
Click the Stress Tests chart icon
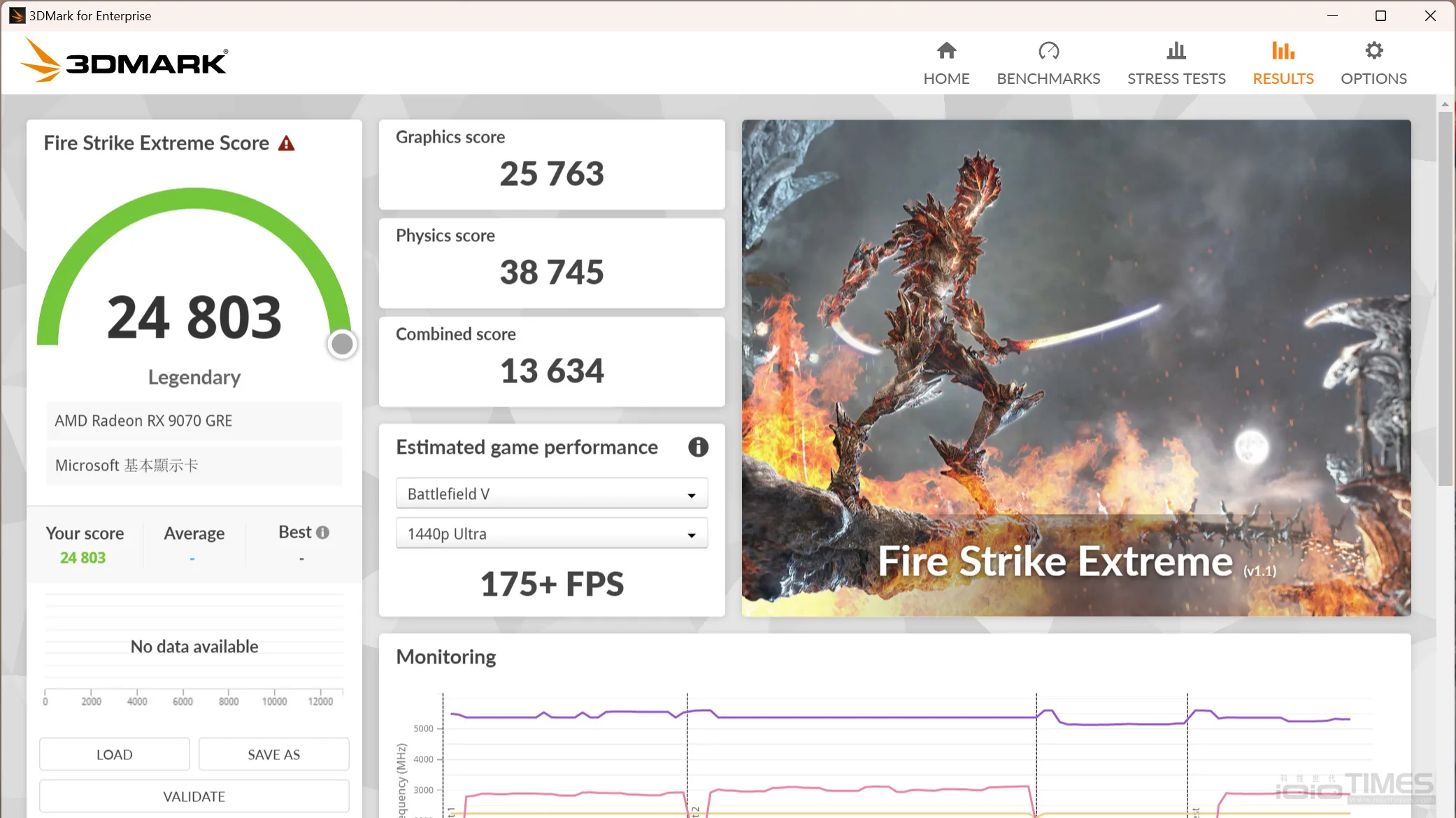1176,50
